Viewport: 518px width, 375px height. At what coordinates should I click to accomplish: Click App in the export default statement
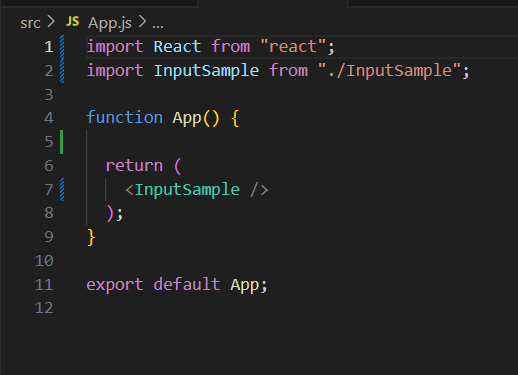(x=244, y=285)
